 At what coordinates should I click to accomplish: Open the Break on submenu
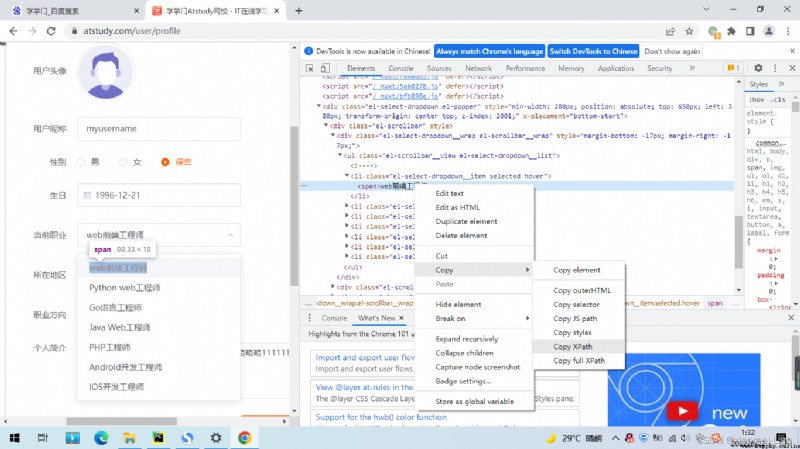[x=474, y=318]
